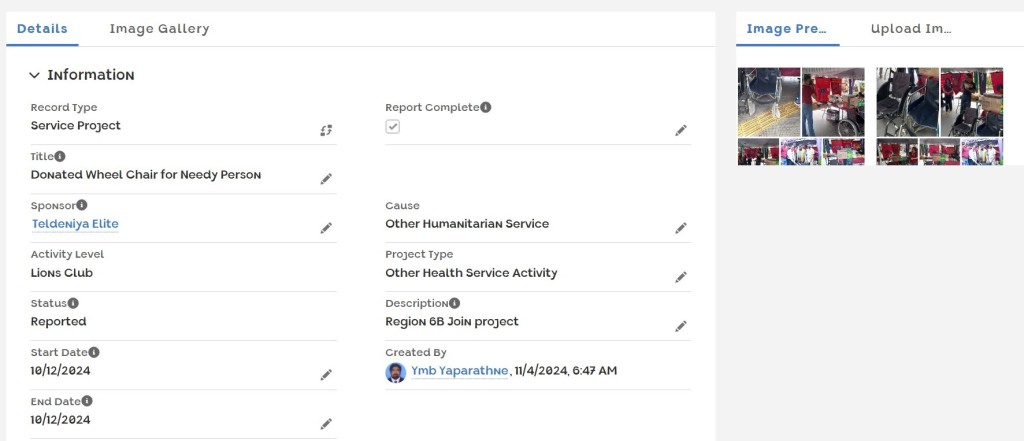Click the 'Other Humanitarian Service' cause value
Viewport: 1024px width, 441px height.
point(467,224)
